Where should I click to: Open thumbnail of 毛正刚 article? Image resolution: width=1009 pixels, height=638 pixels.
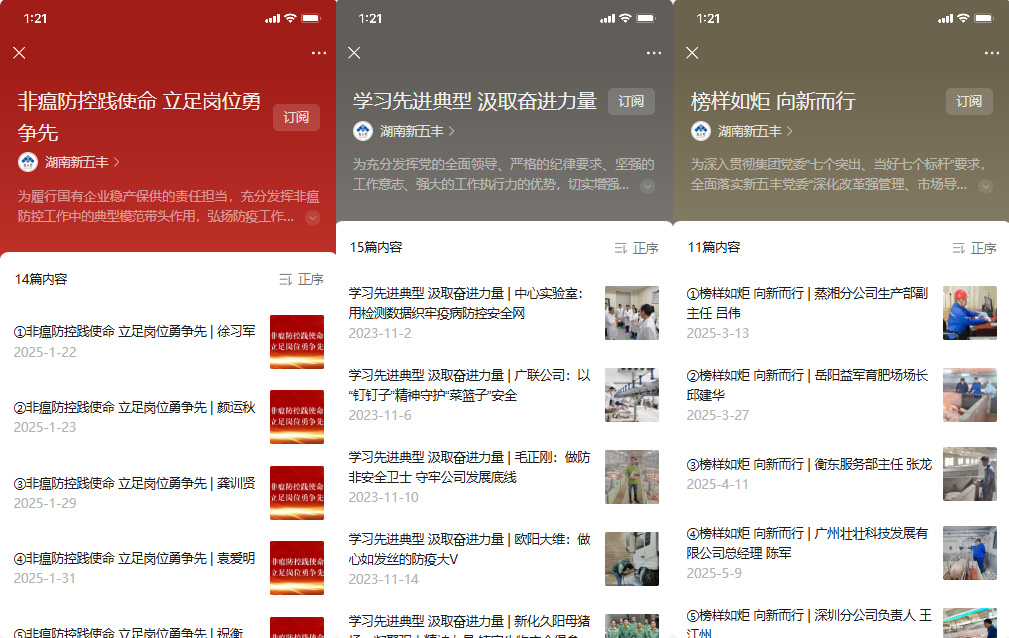tap(632, 476)
